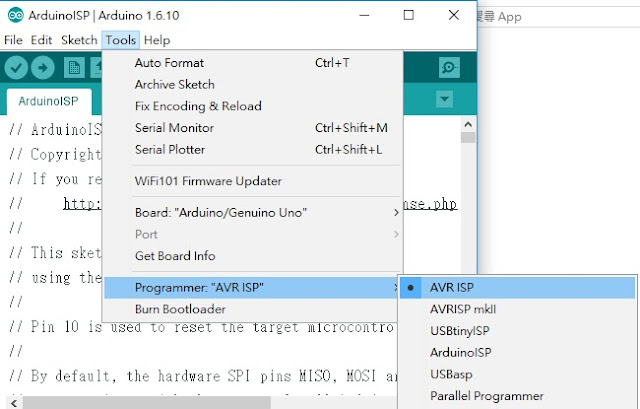Select AVR ISP programmer option
This screenshot has height=409, width=640.
(x=518, y=287)
